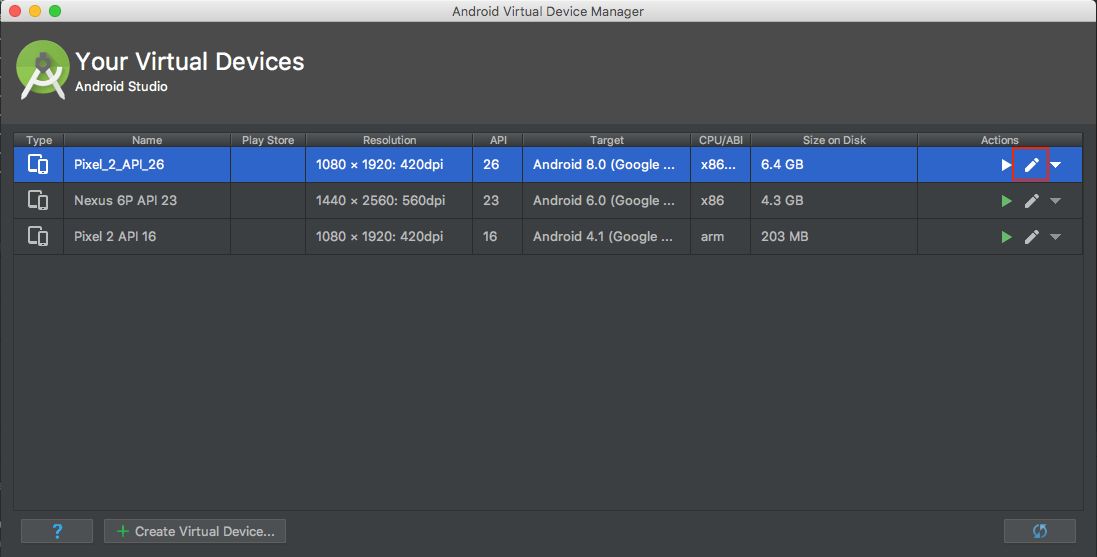This screenshot has width=1097, height=557.
Task: Refresh the device list with the refresh button
Action: (x=1040, y=531)
